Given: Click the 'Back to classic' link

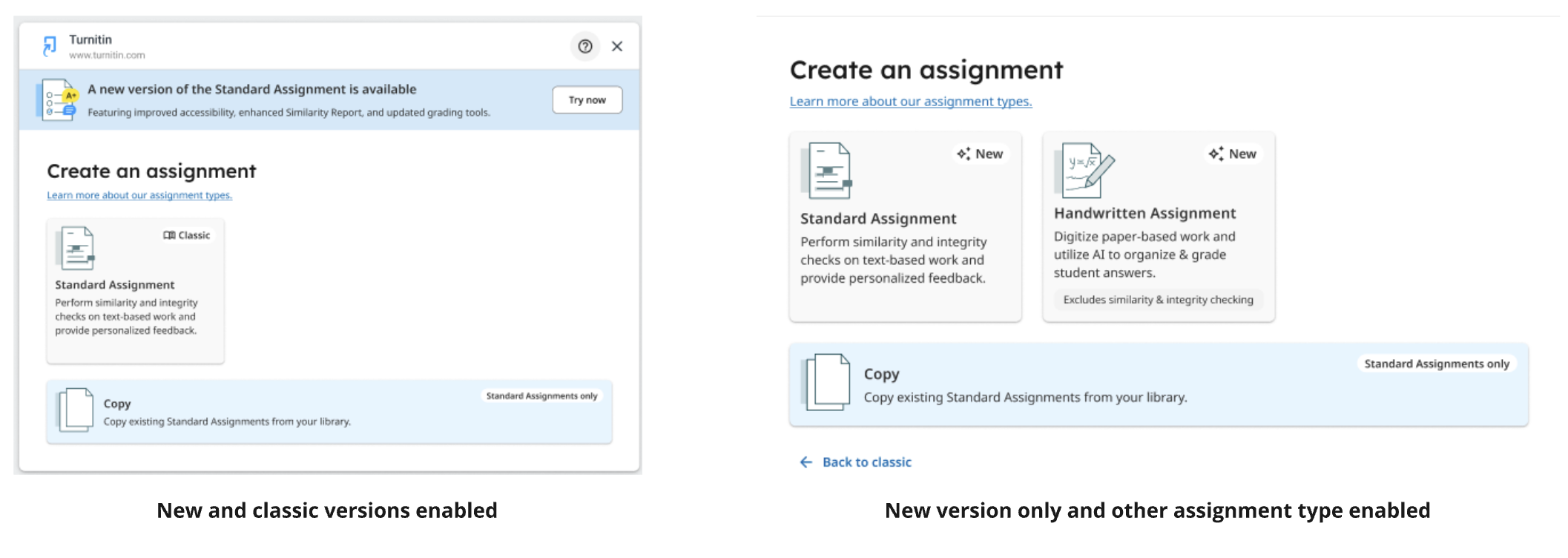Looking at the screenshot, I should (866, 462).
